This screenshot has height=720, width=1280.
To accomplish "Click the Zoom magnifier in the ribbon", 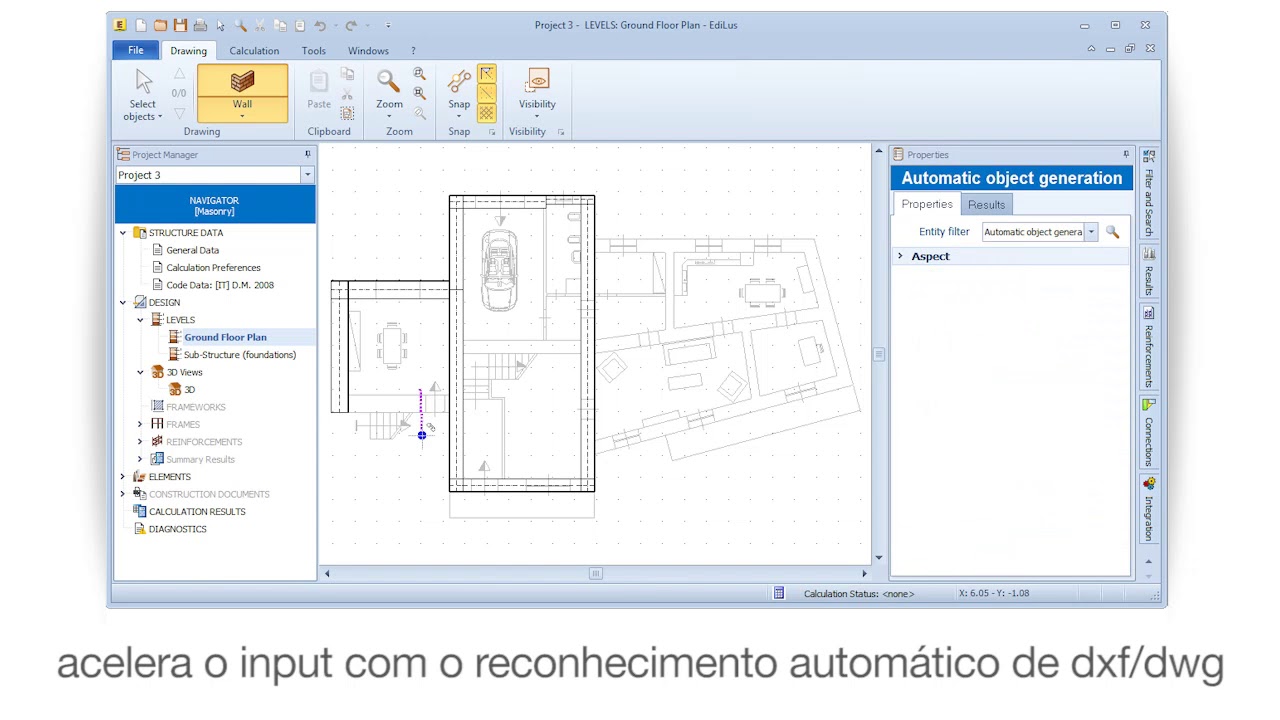I will [x=389, y=93].
